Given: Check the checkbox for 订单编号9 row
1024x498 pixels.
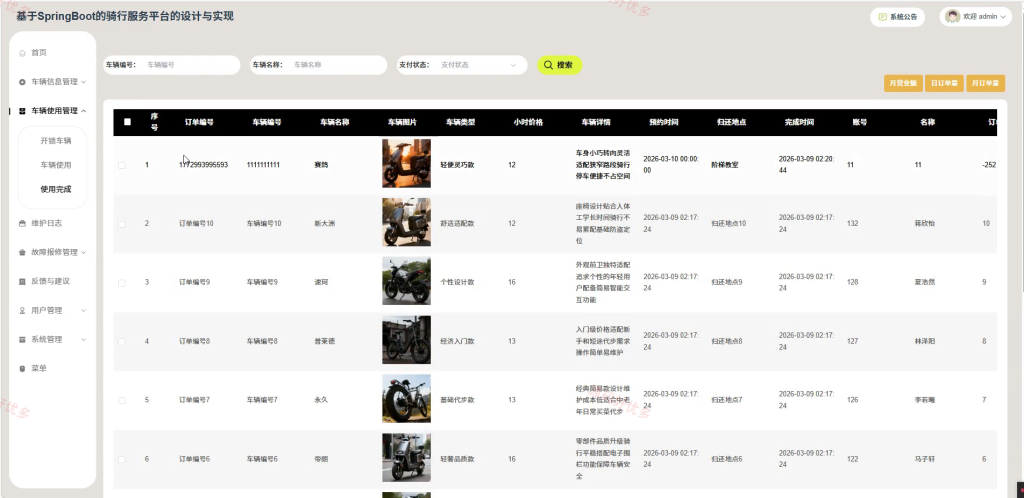Looking at the screenshot, I should 121,283.
